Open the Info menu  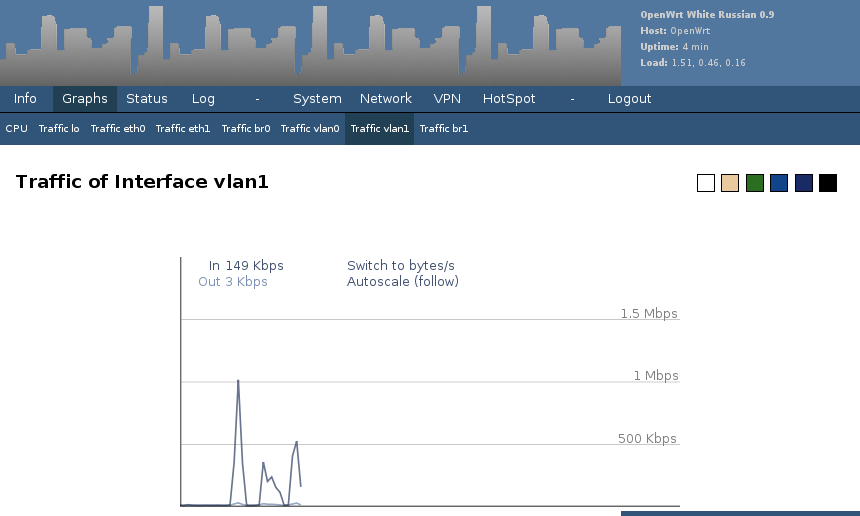pyautogui.click(x=25, y=99)
